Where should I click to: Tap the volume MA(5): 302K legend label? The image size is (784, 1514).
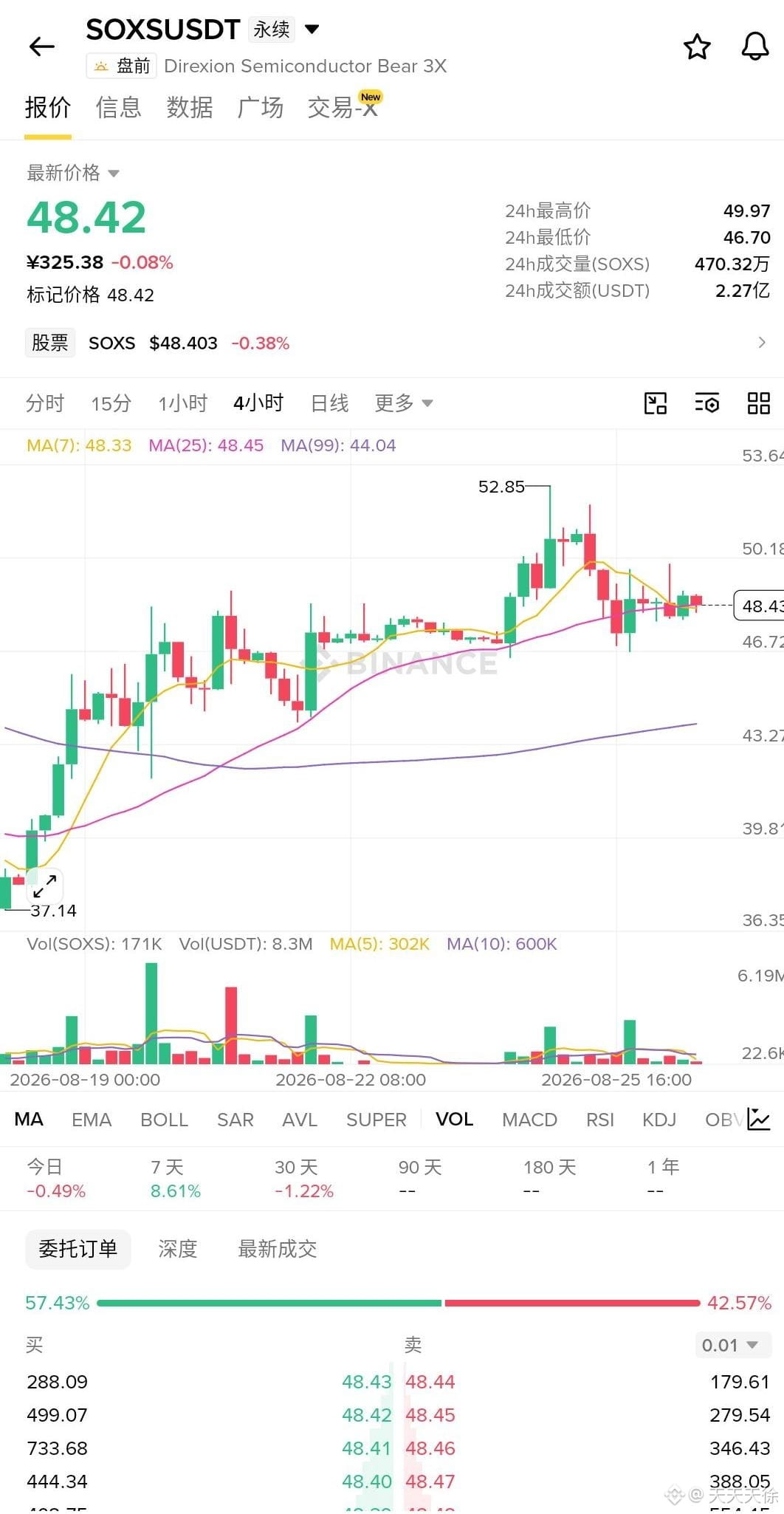coord(379,944)
